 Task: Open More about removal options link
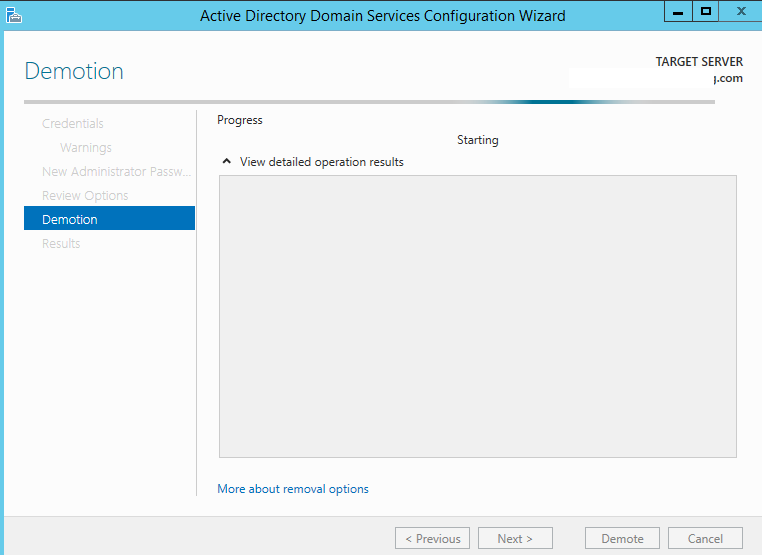(293, 489)
